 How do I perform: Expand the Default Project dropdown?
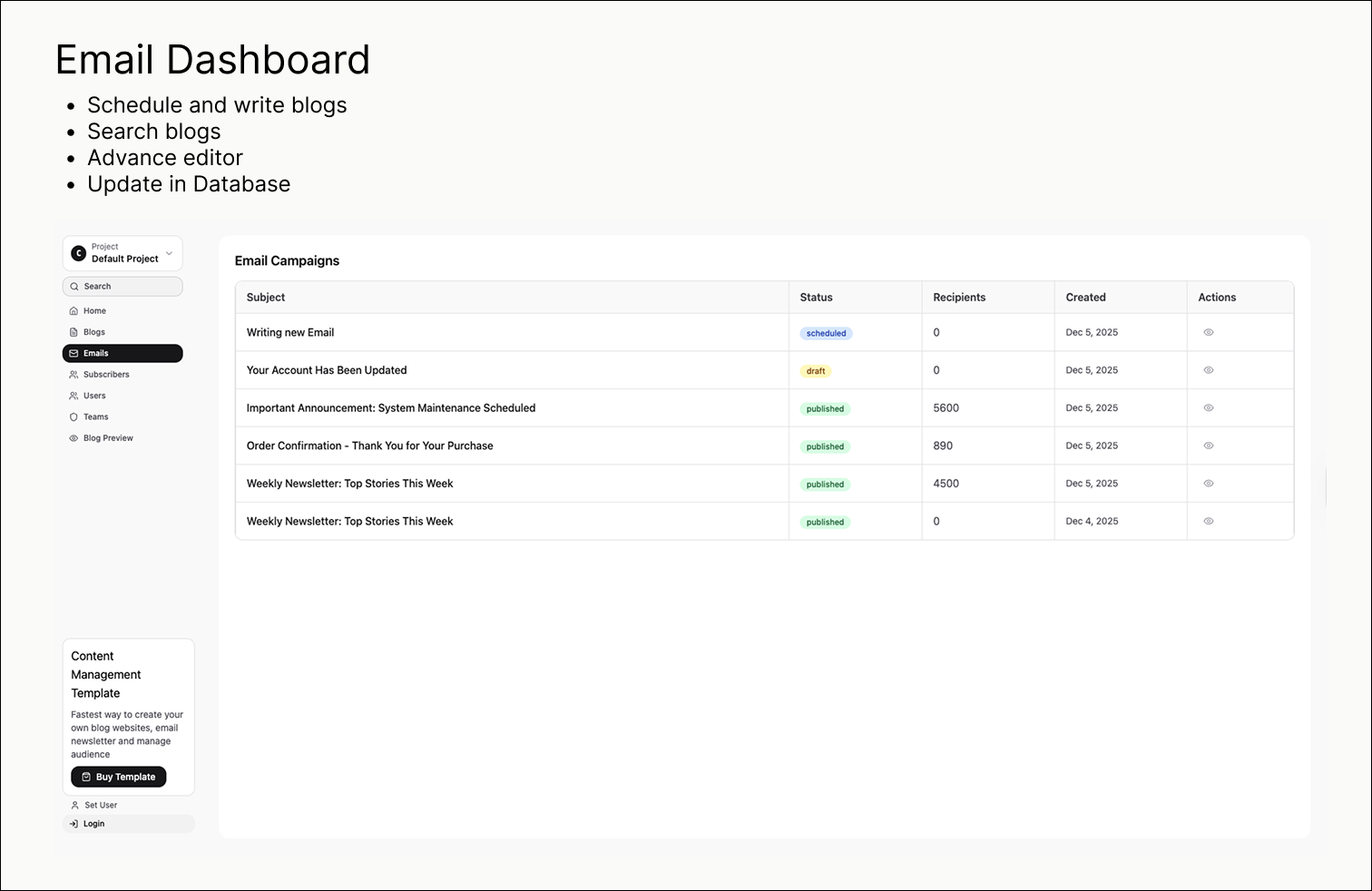coord(169,253)
